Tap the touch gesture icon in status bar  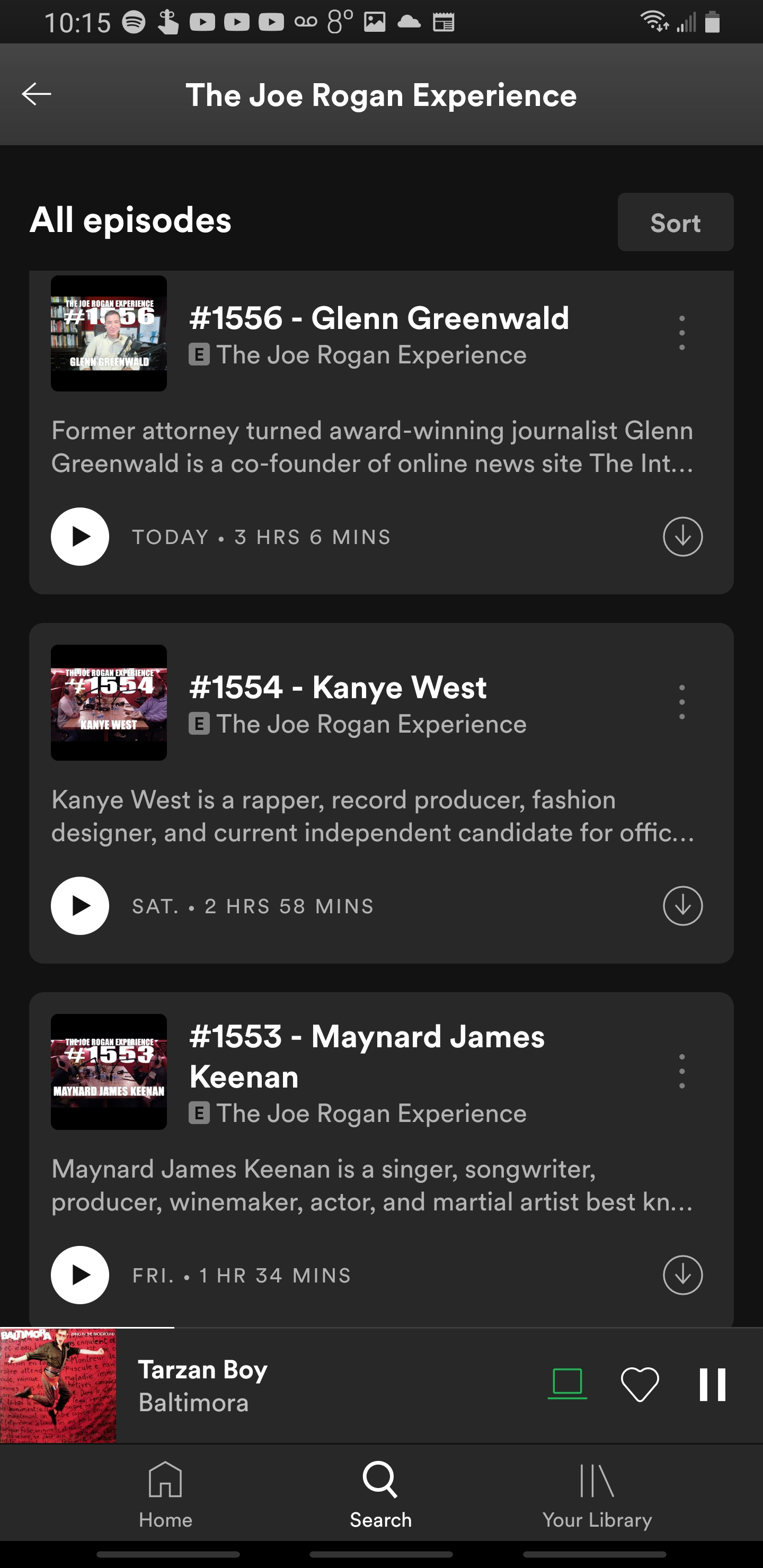point(168,23)
